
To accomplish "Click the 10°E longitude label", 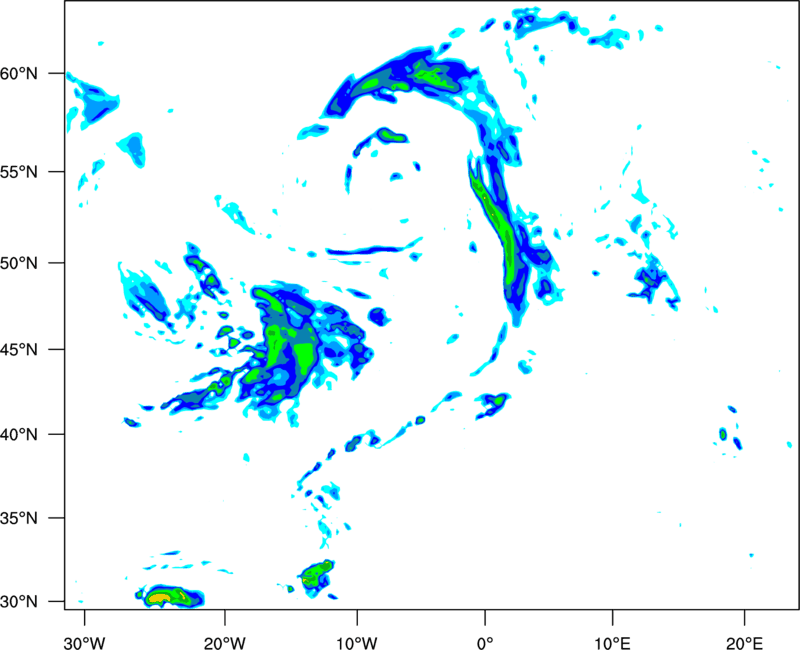I will (612, 643).
